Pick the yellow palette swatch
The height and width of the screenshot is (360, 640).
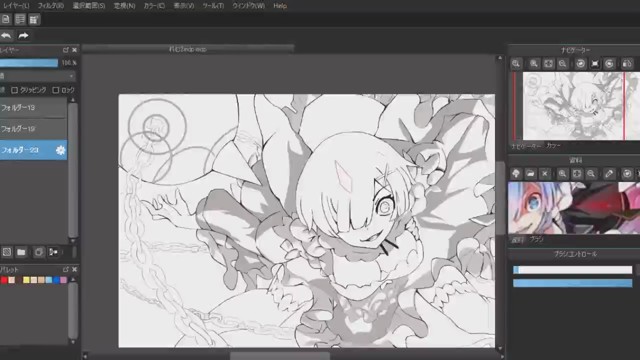tap(27, 280)
